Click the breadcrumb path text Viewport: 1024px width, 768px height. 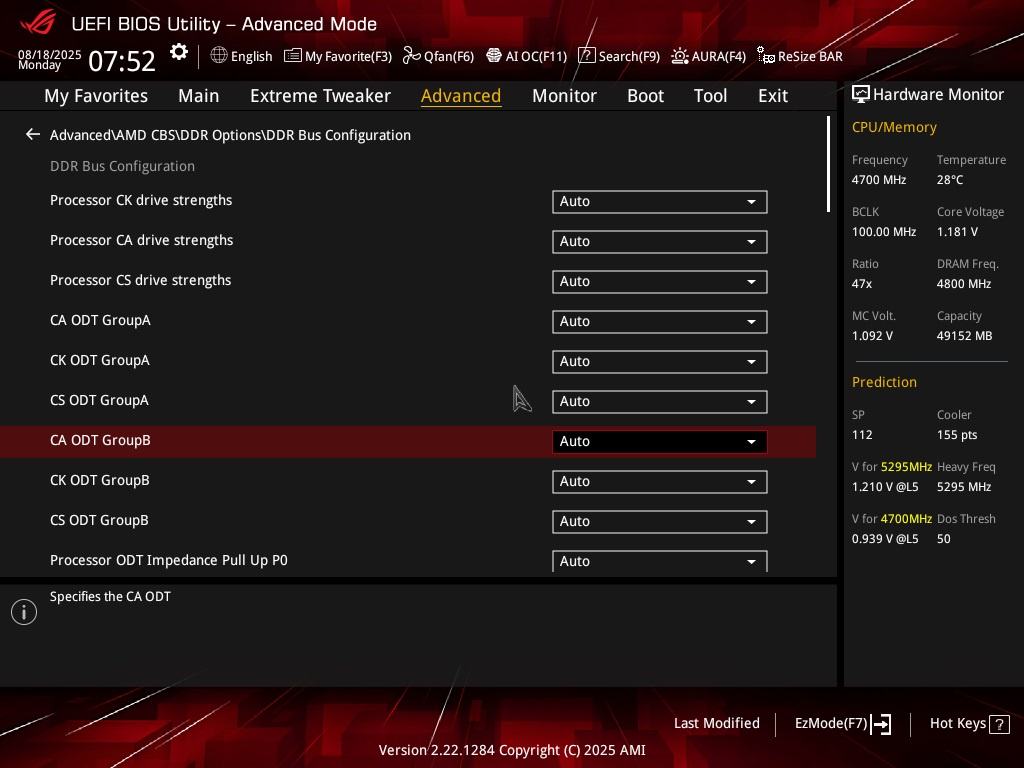(231, 135)
